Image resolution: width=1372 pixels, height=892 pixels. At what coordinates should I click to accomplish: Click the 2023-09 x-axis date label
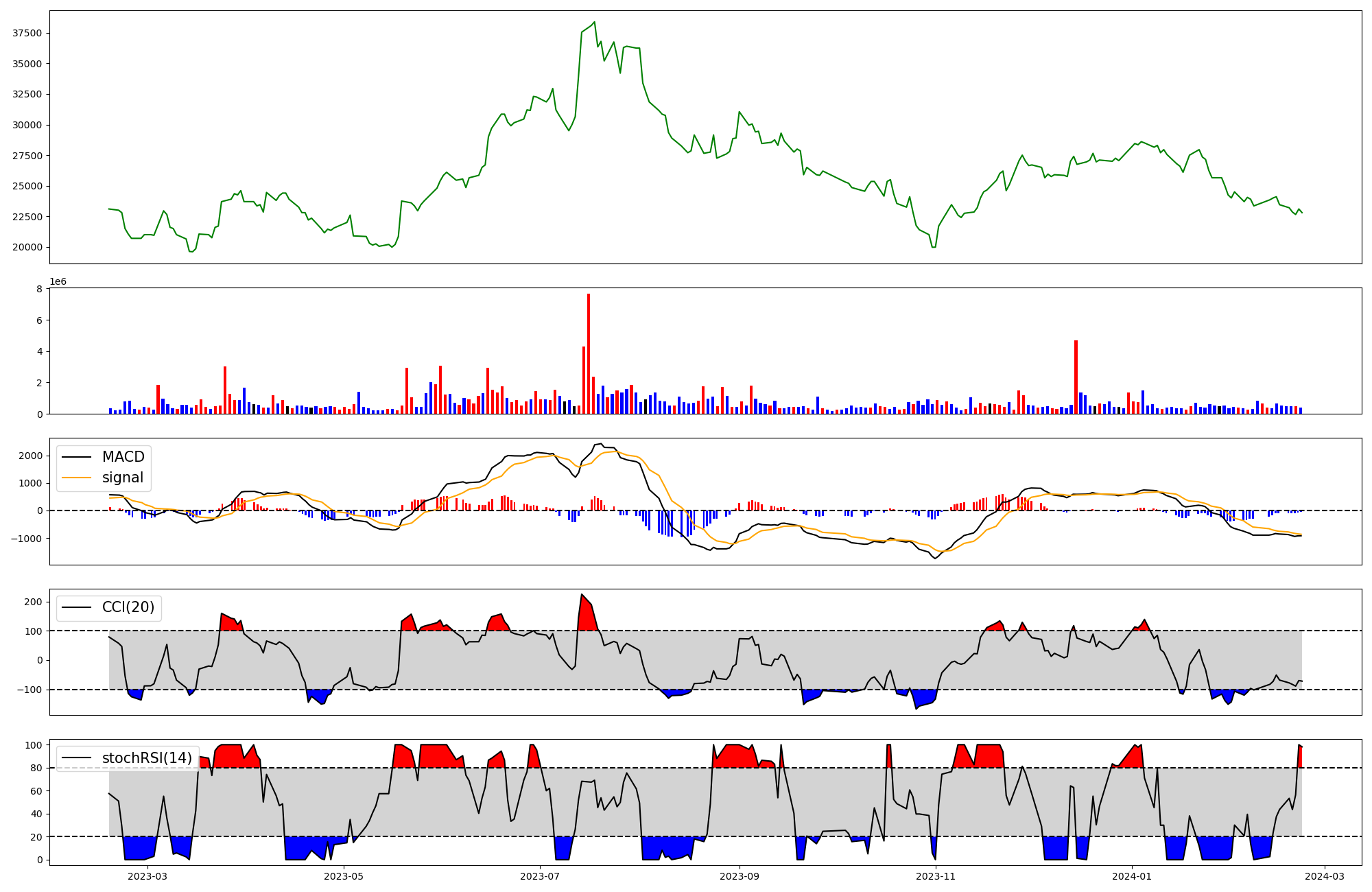click(740, 876)
